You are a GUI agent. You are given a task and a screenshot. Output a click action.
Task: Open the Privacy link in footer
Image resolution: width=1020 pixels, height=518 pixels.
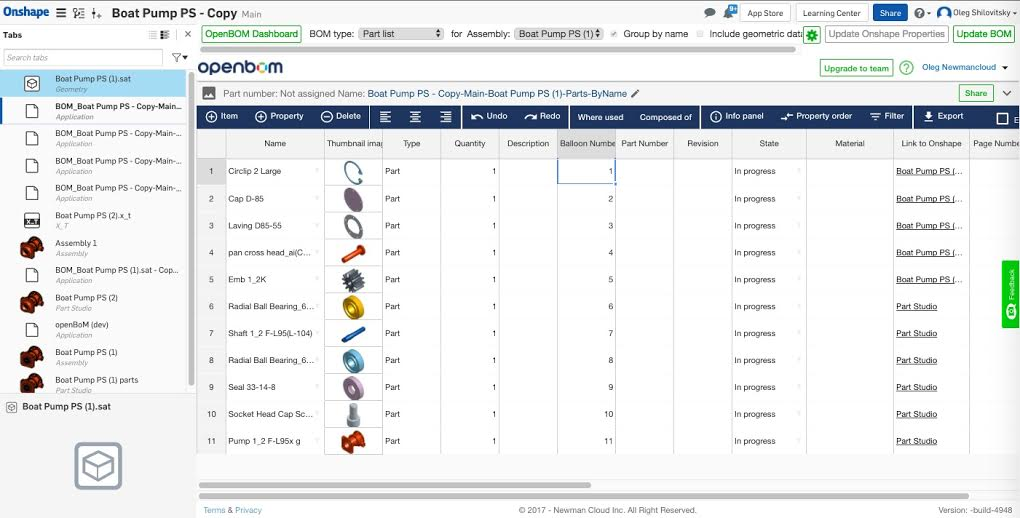pyautogui.click(x=248, y=510)
